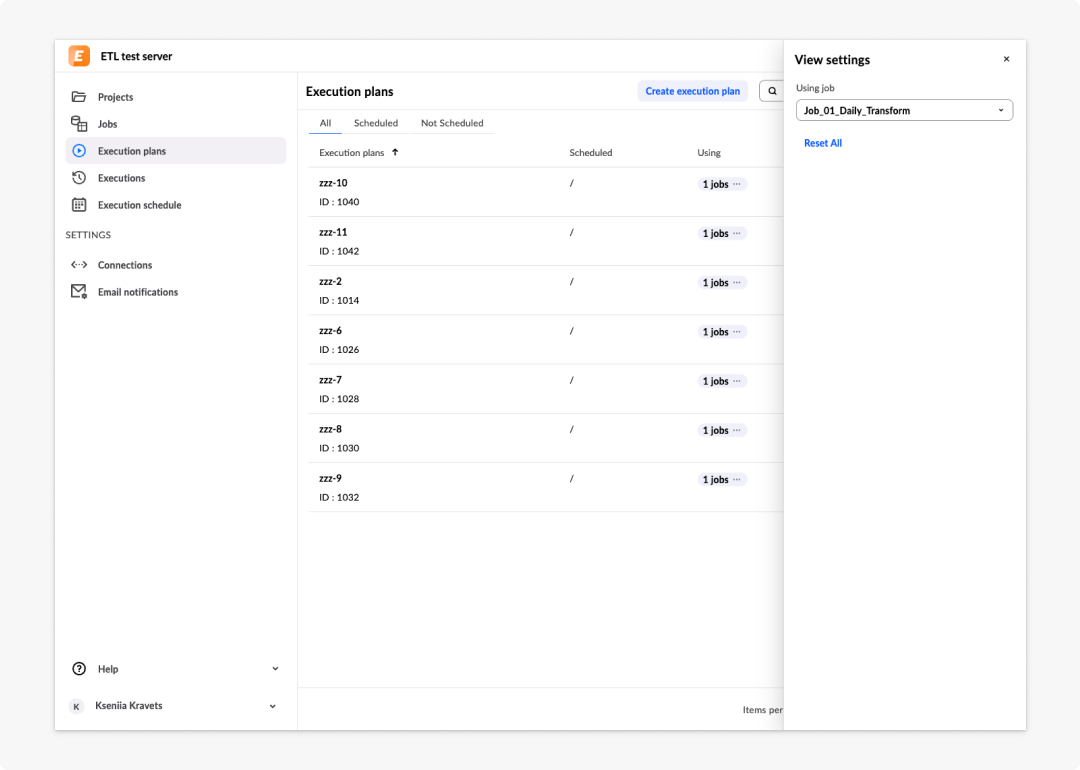Open execution plan zzz-2
1080x770 pixels.
331,281
